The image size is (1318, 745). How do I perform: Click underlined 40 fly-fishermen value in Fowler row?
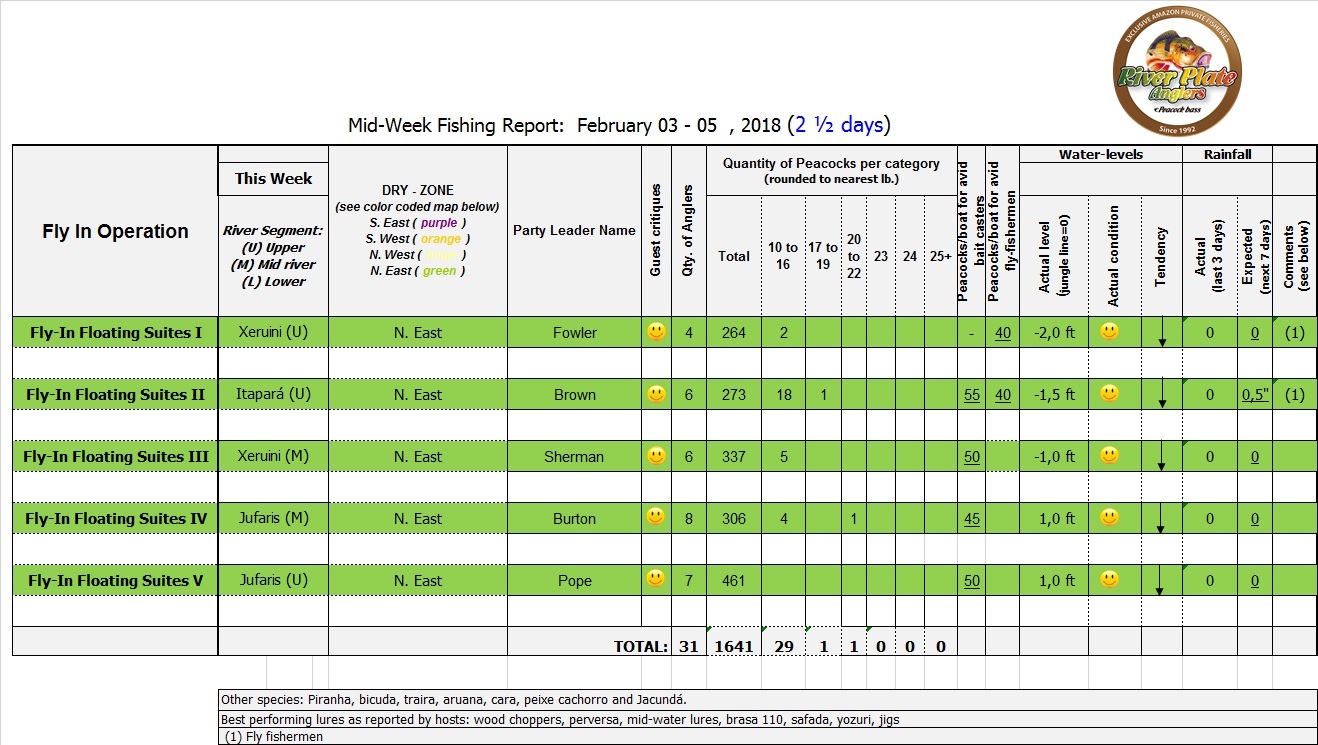pos(1003,333)
